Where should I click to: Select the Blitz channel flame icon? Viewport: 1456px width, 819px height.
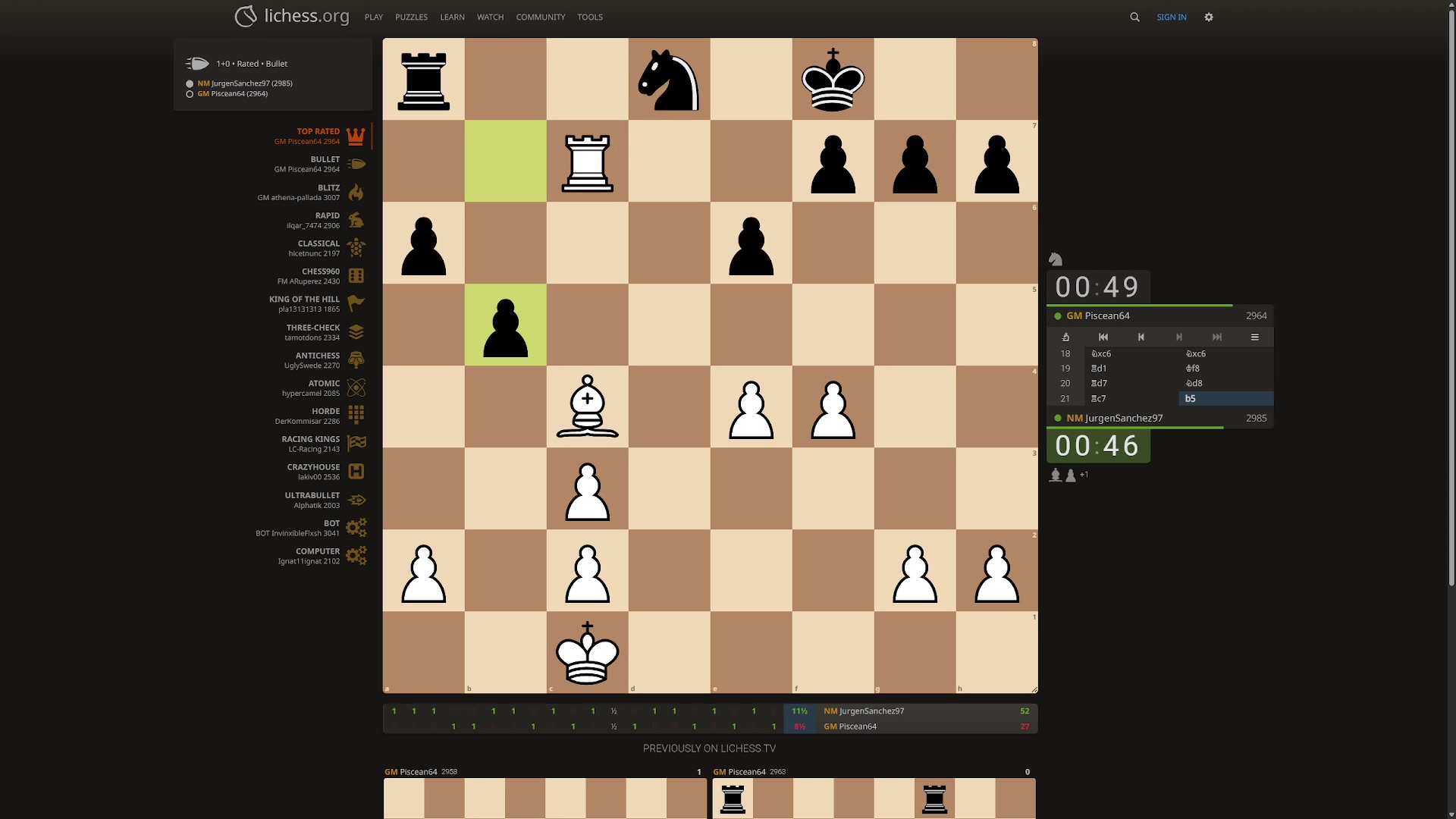356,193
